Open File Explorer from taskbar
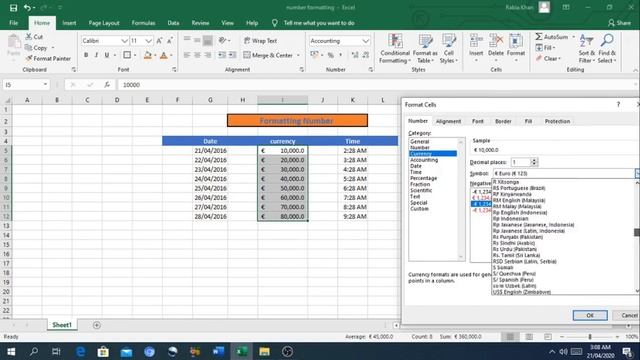 (264, 351)
